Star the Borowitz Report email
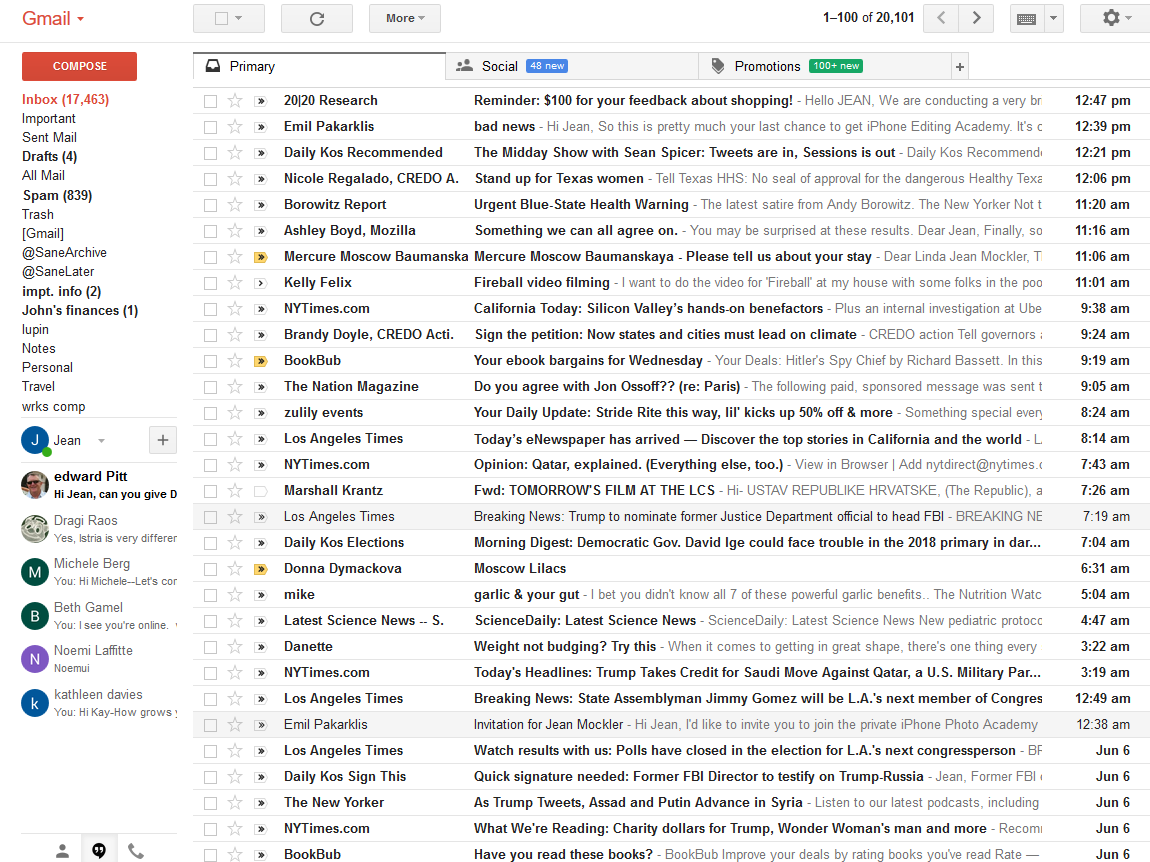 (x=235, y=205)
